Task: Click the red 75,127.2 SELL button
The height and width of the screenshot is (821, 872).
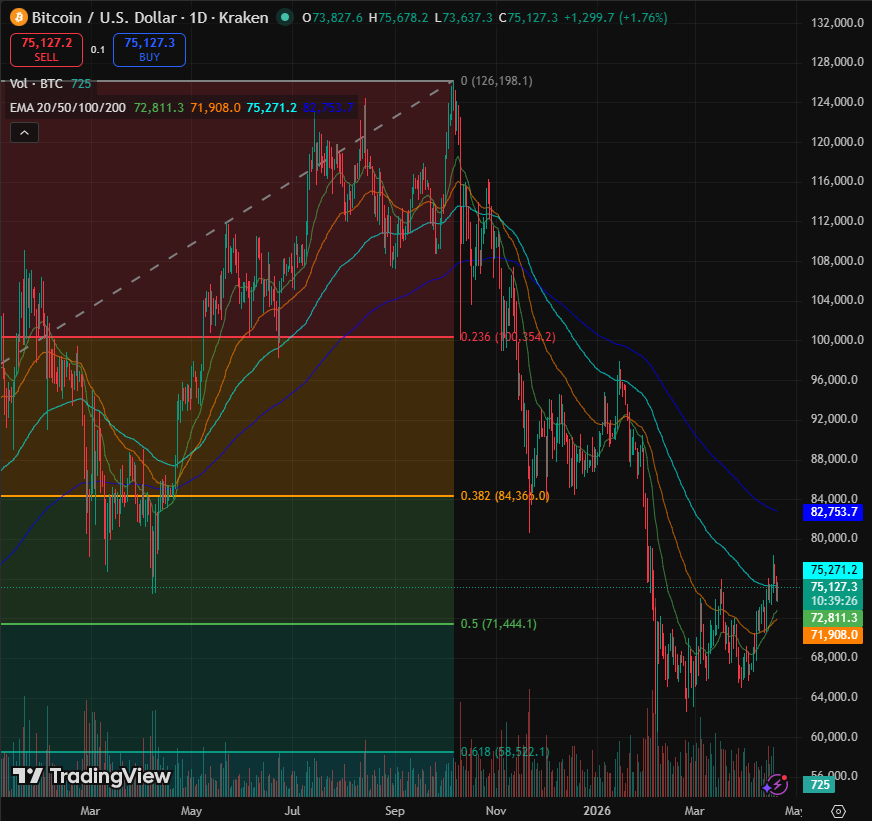Action: pyautogui.click(x=46, y=50)
